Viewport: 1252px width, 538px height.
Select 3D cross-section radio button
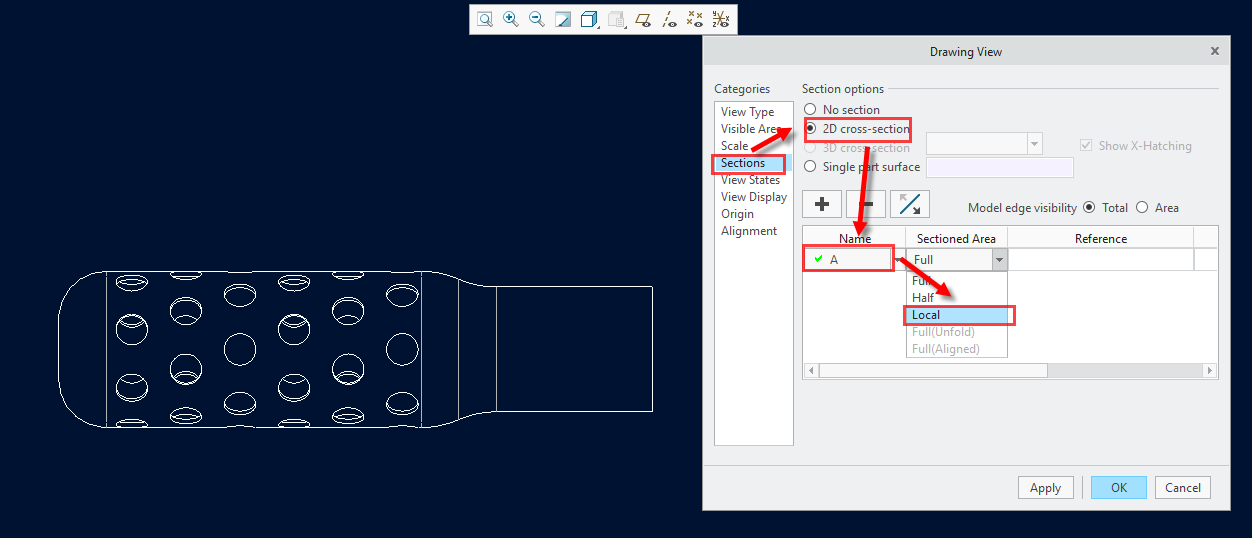[810, 148]
